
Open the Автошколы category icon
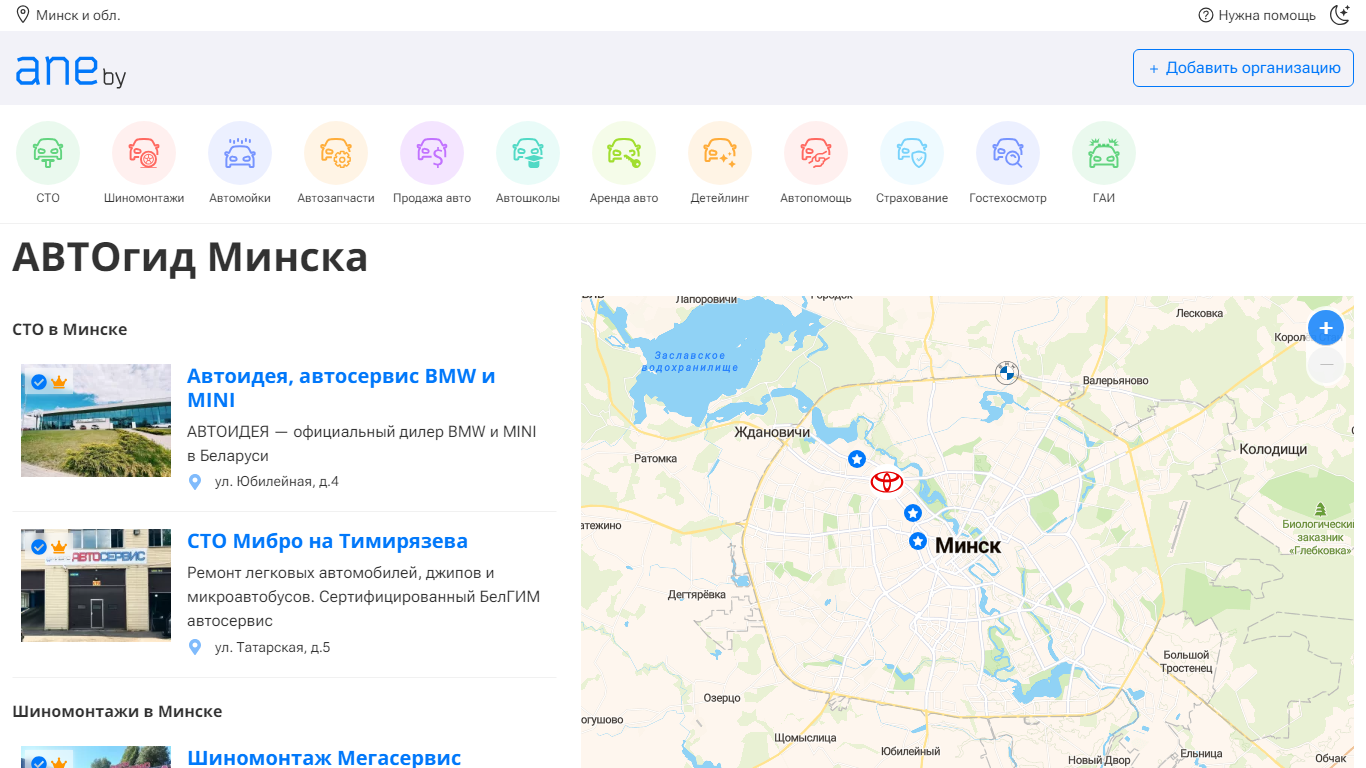[528, 153]
